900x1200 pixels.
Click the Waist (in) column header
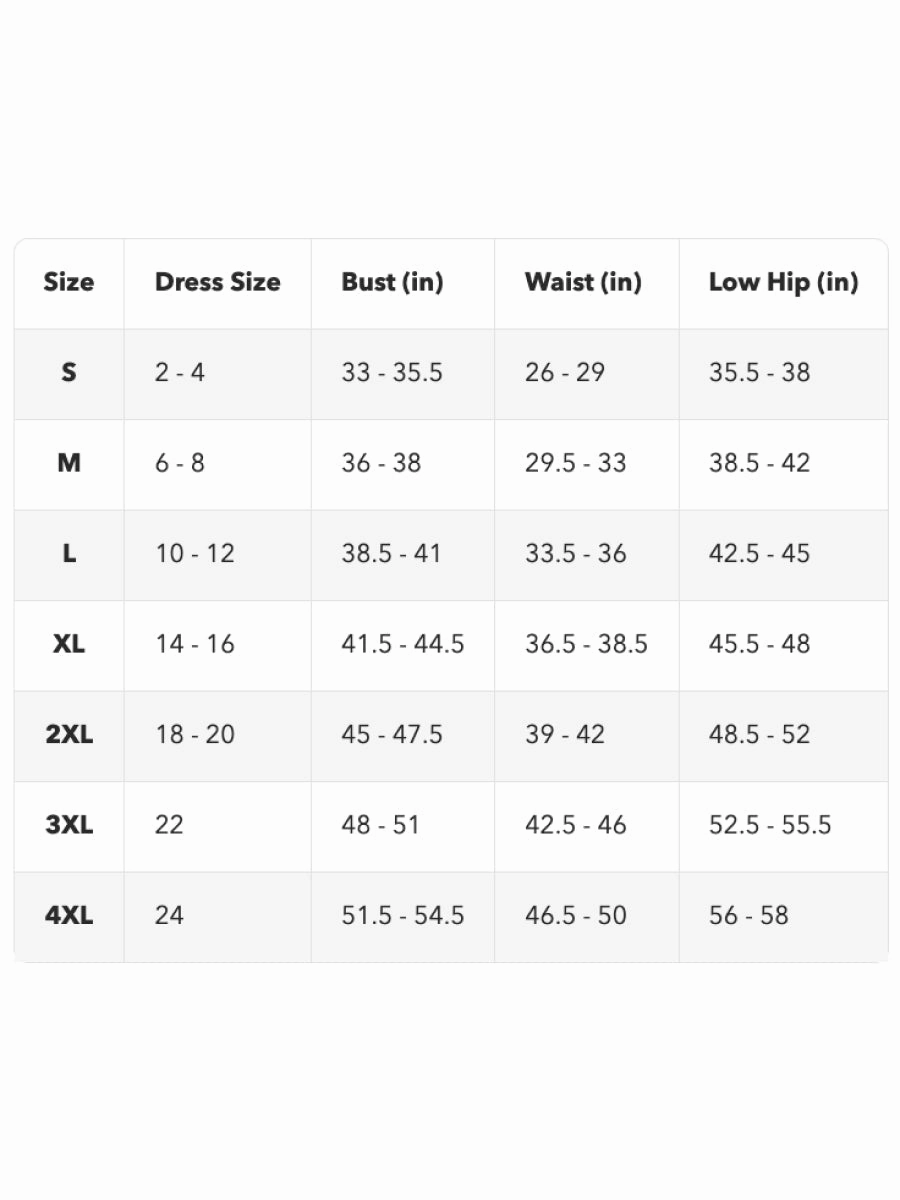pos(583,282)
